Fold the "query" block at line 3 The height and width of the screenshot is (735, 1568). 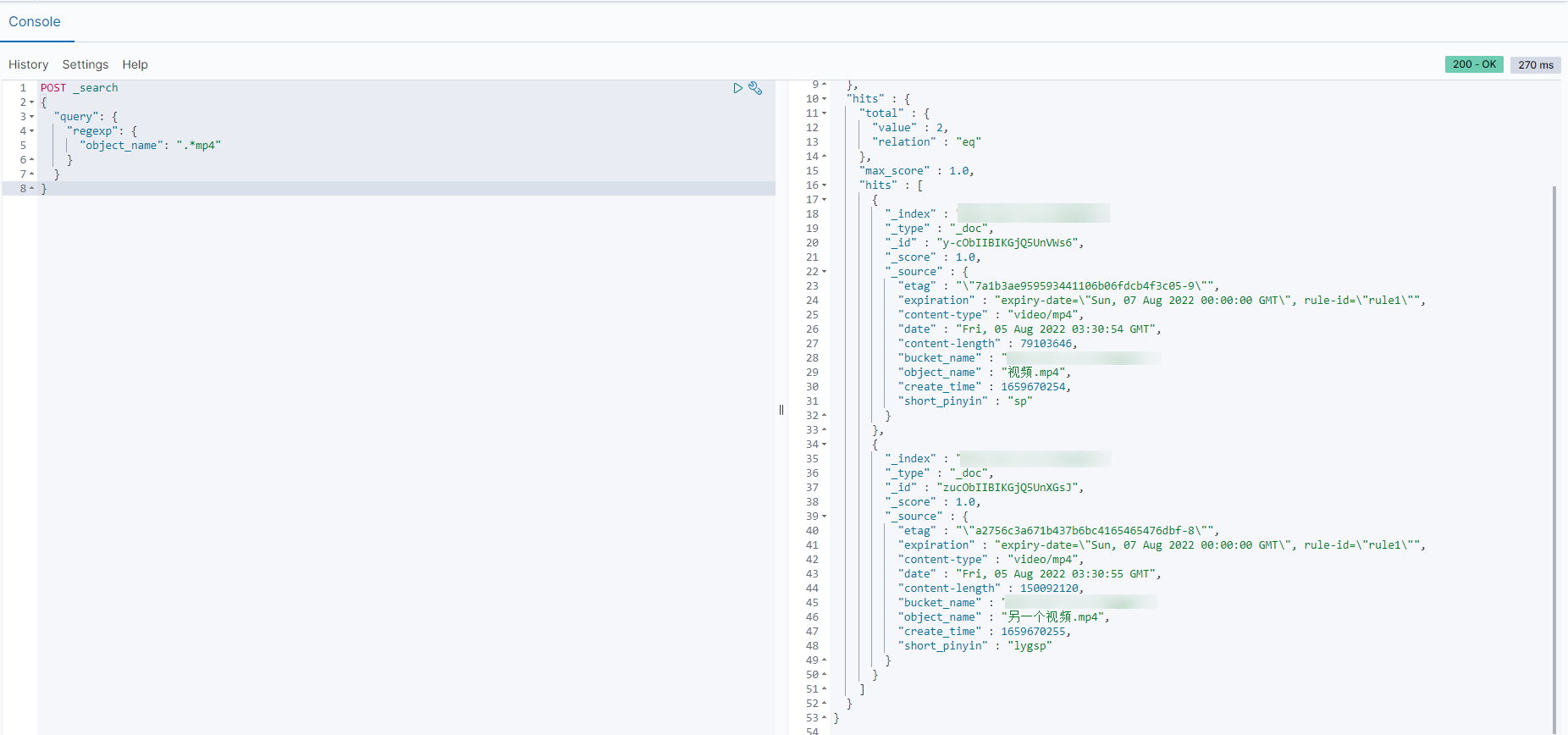[x=32, y=117]
